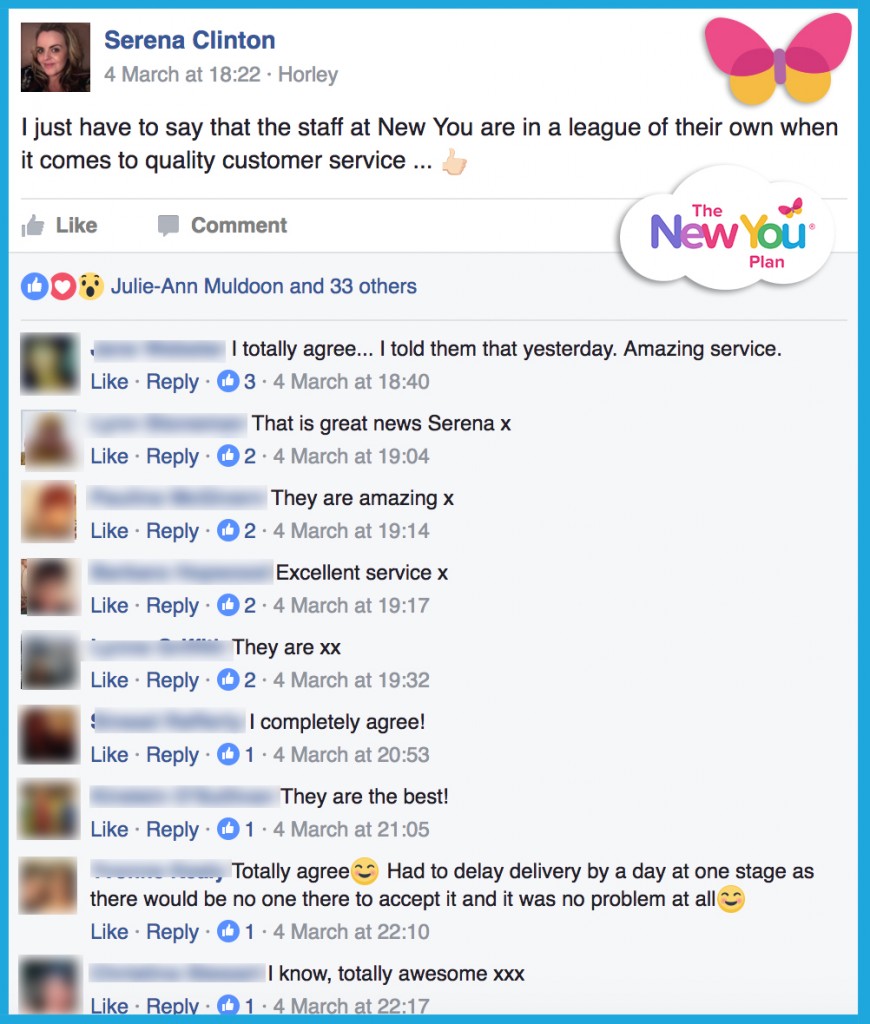Image resolution: width=870 pixels, height=1024 pixels.
Task: Click the wow face reaction icon
Action: 91,286
